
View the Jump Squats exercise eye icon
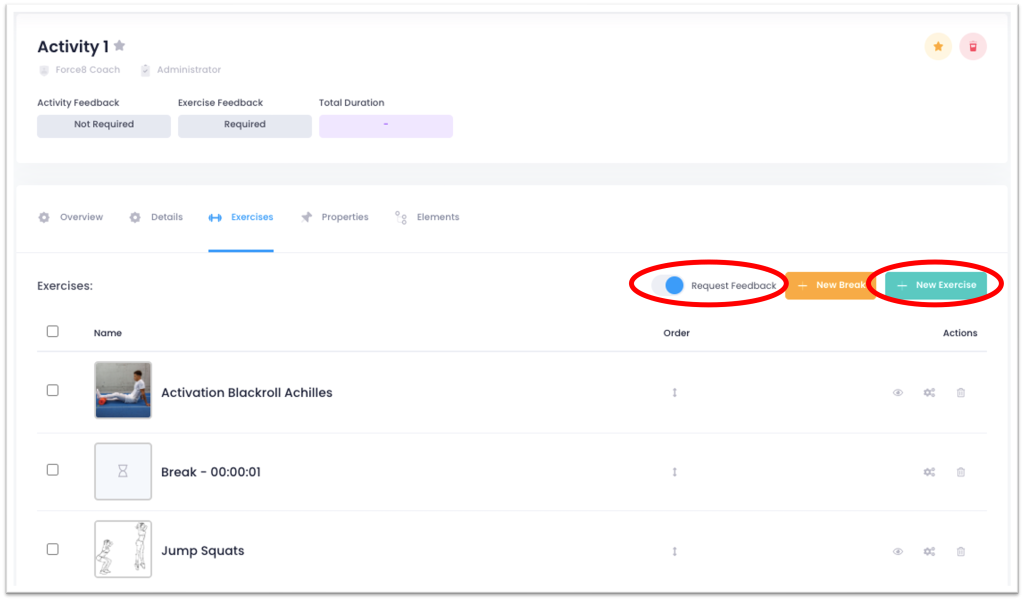[898, 551]
